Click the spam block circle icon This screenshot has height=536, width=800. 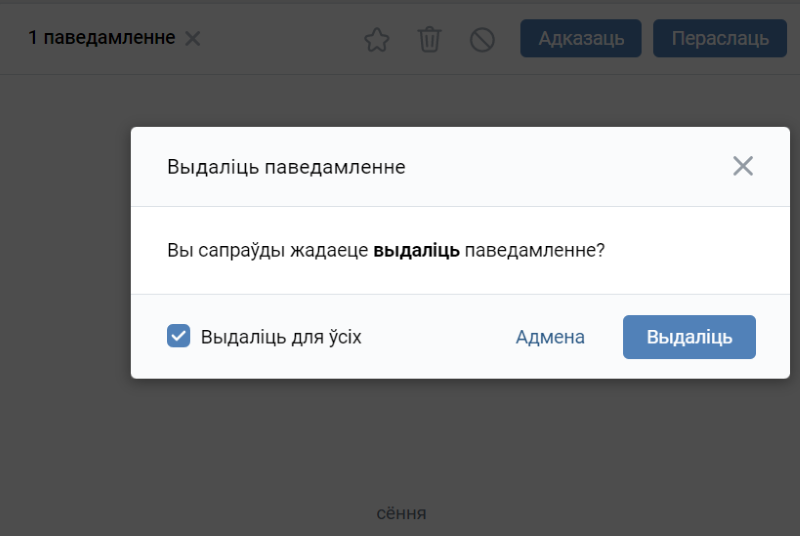click(x=482, y=40)
